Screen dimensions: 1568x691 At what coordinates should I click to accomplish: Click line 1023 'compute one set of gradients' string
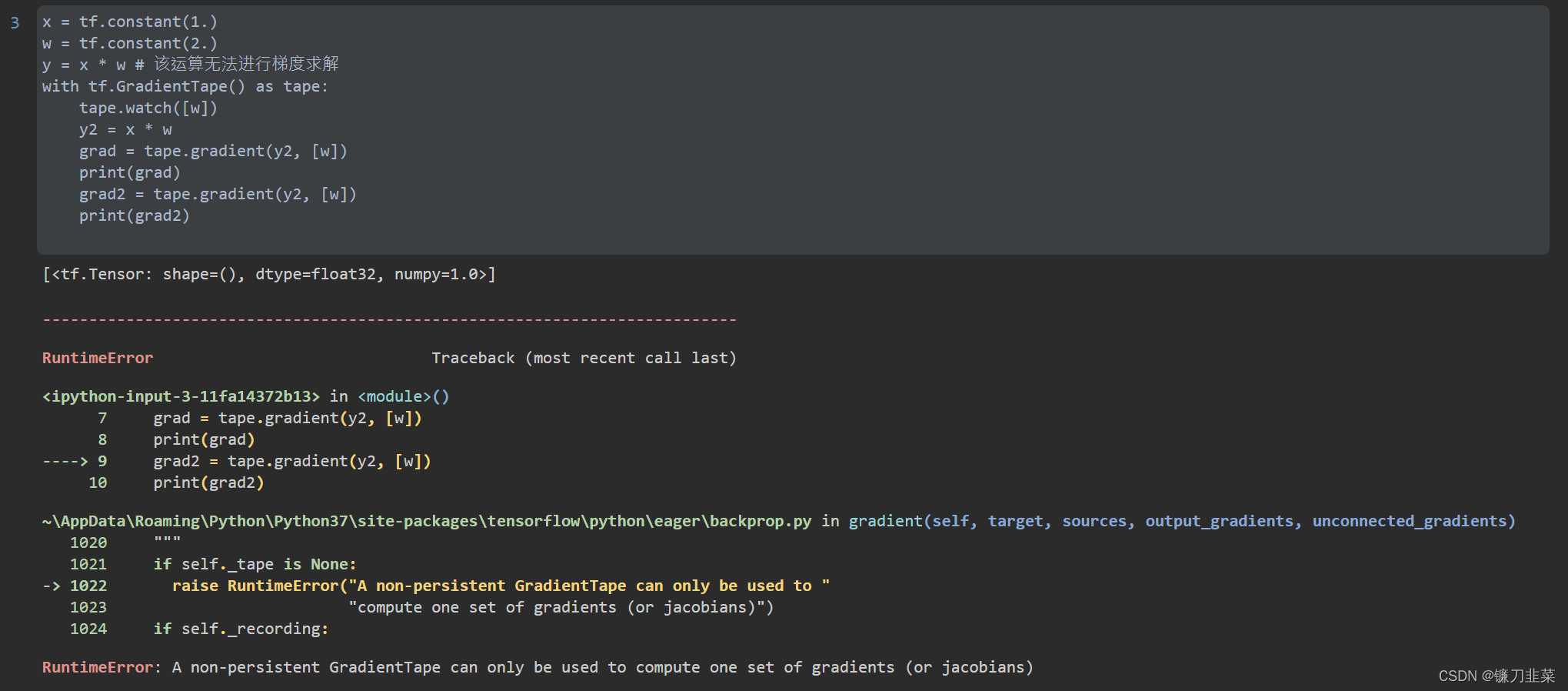click(561, 607)
